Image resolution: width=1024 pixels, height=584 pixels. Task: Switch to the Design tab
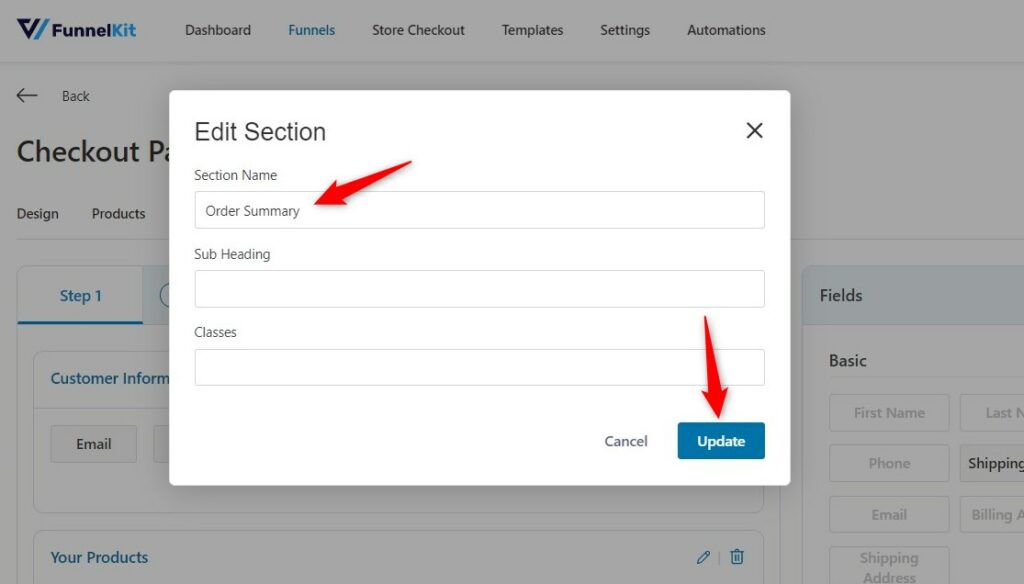[37, 214]
